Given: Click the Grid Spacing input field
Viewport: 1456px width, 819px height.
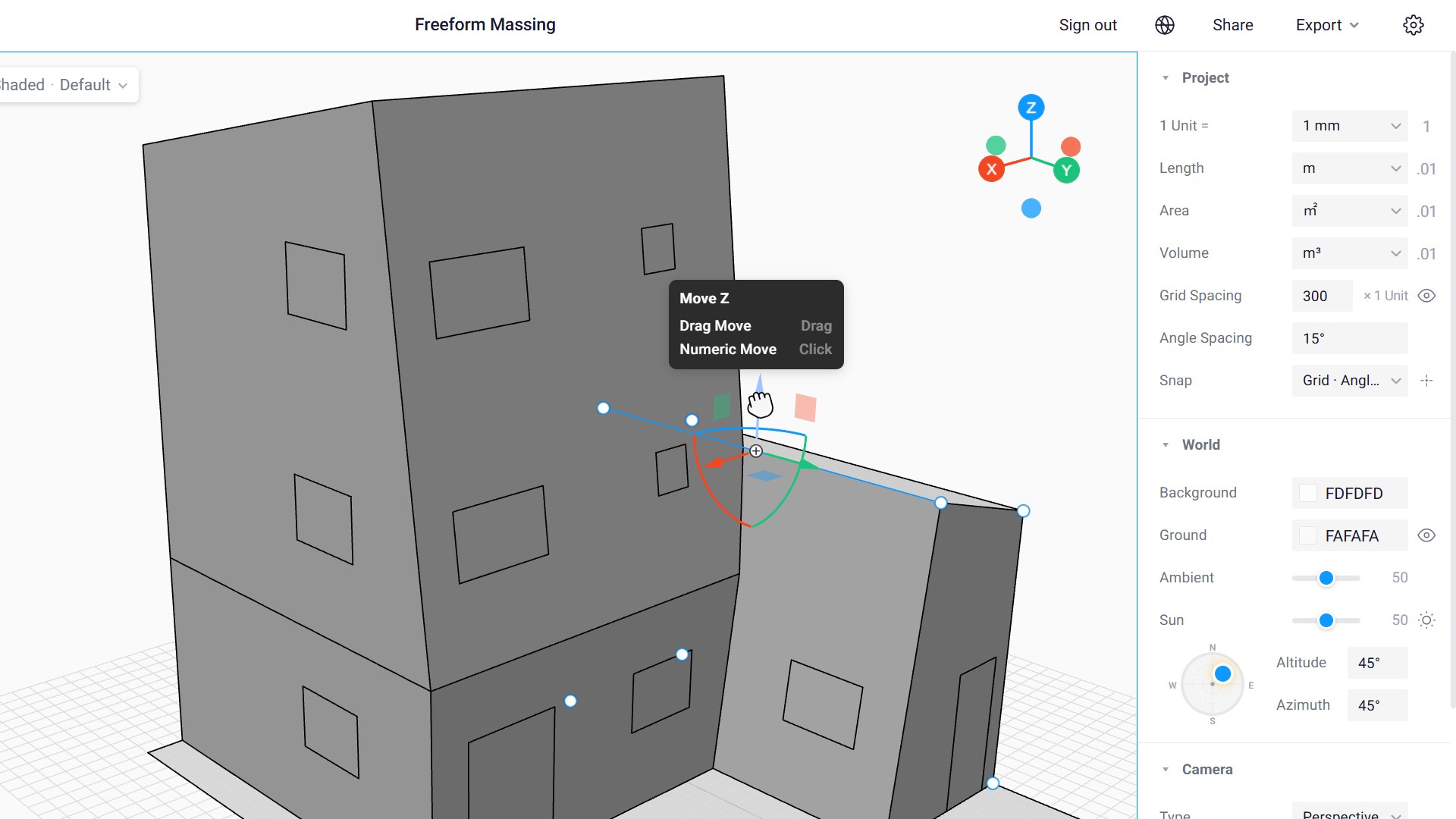Looking at the screenshot, I should [1323, 296].
